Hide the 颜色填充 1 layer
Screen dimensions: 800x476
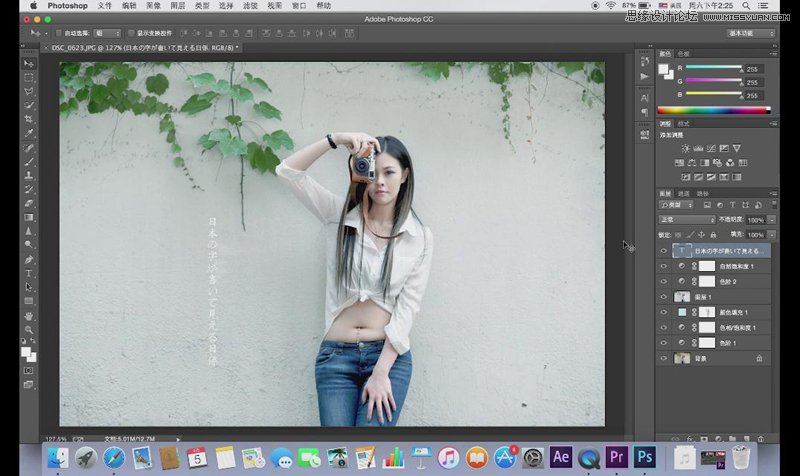(x=663, y=312)
